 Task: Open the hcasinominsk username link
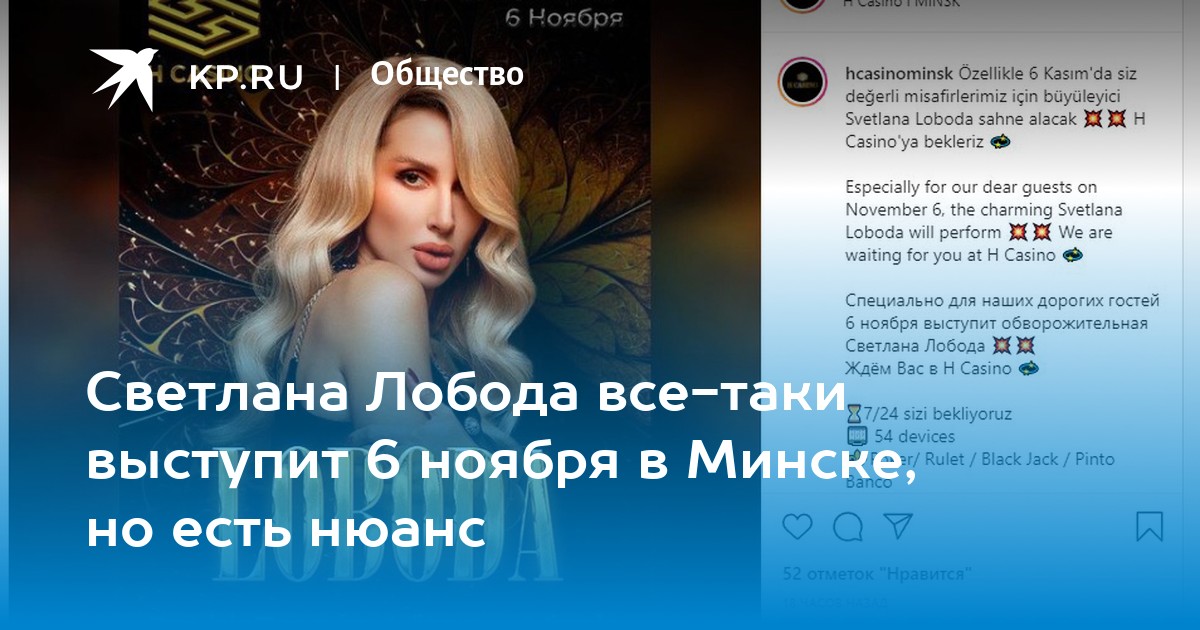pos(899,73)
